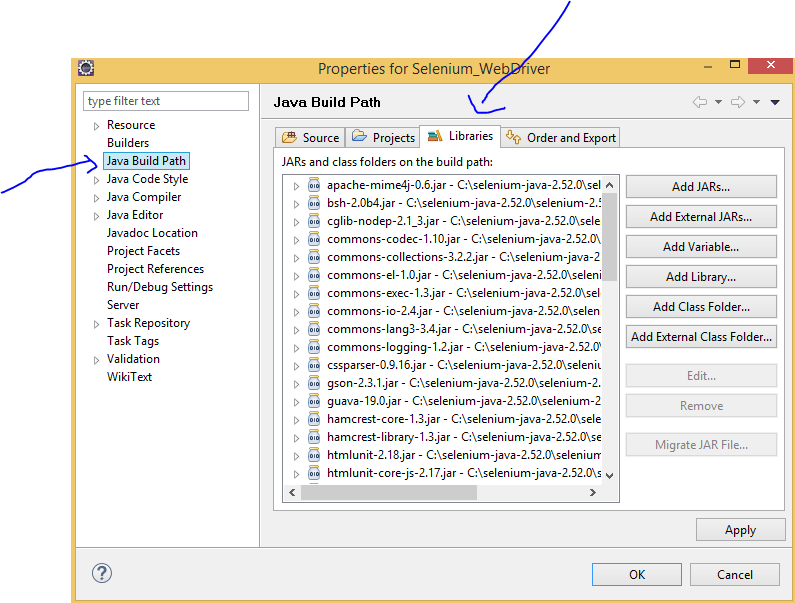This screenshot has width=795, height=603.
Task: Switch to the Source tab
Action: 310,137
